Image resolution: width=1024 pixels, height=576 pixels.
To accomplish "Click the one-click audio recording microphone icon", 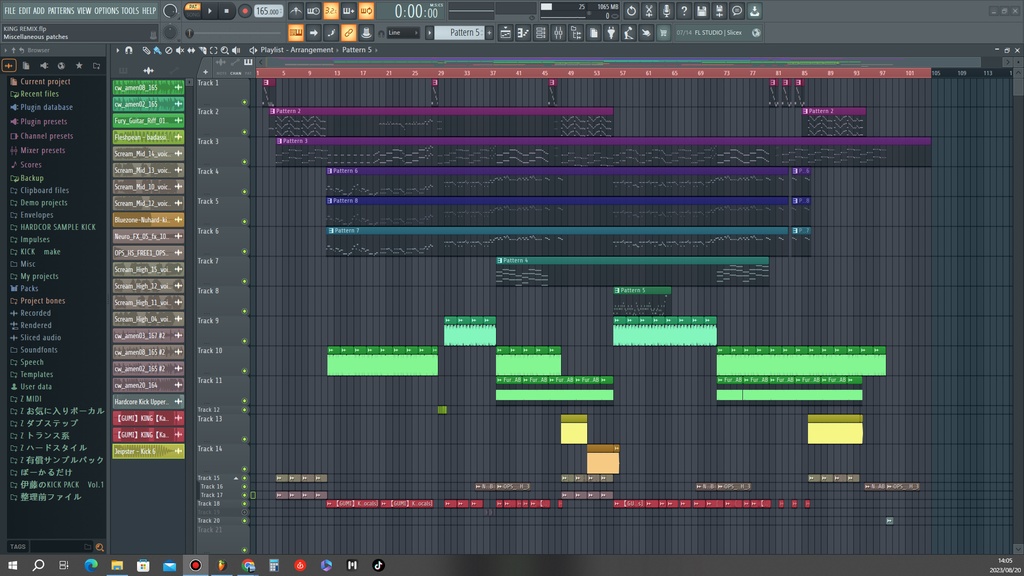I will coord(666,10).
